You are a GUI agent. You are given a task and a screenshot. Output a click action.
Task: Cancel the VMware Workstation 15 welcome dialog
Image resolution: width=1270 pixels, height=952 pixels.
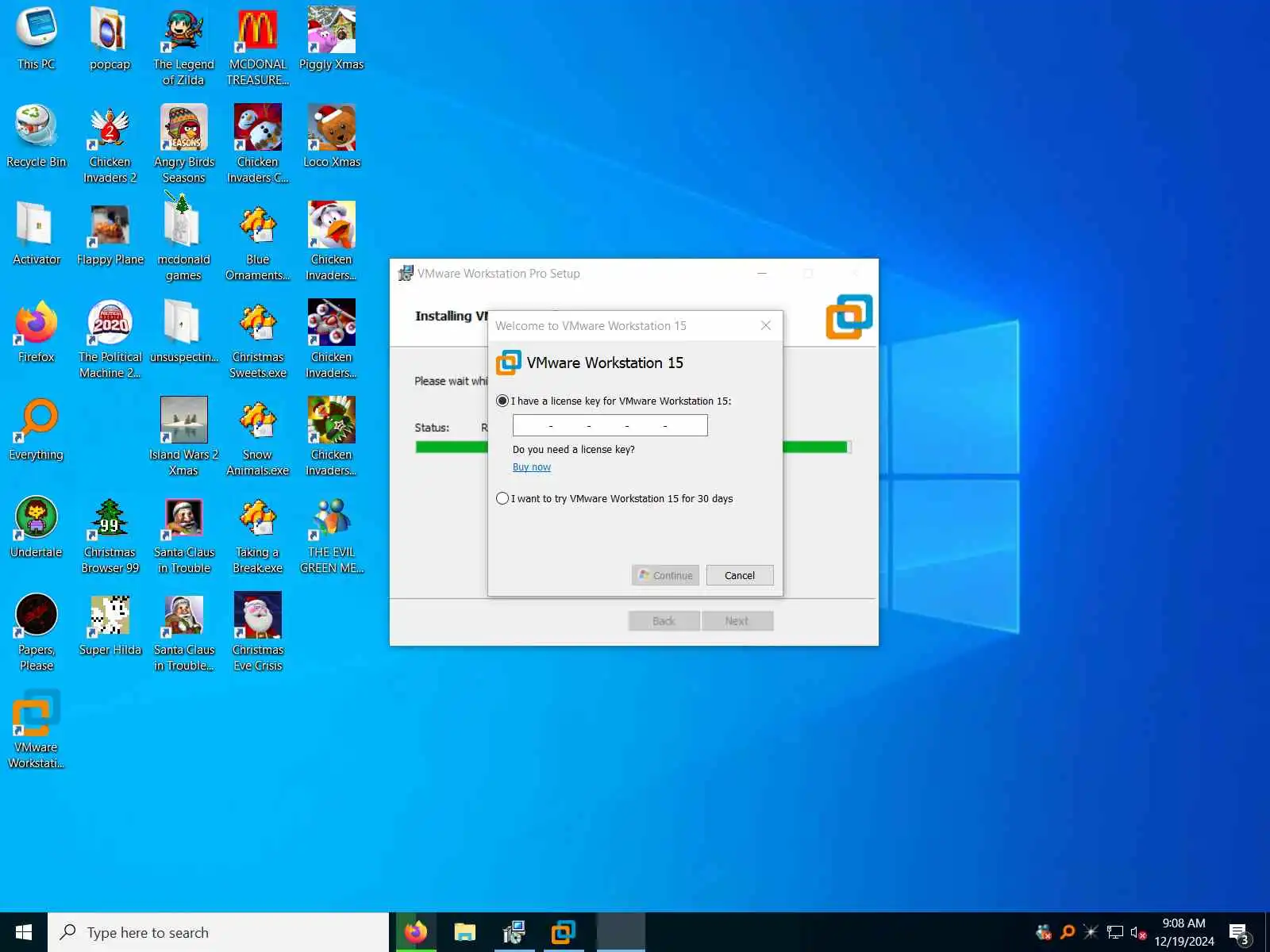click(740, 575)
